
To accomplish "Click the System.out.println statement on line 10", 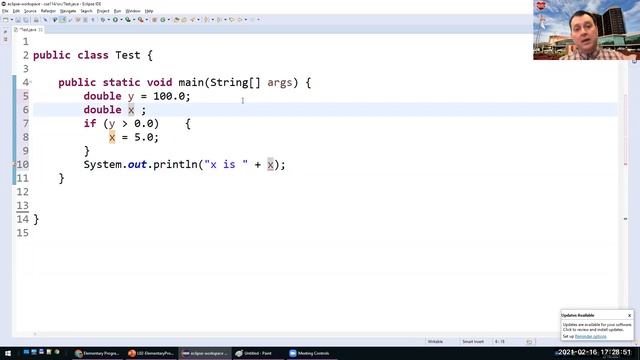I will 184,164.
